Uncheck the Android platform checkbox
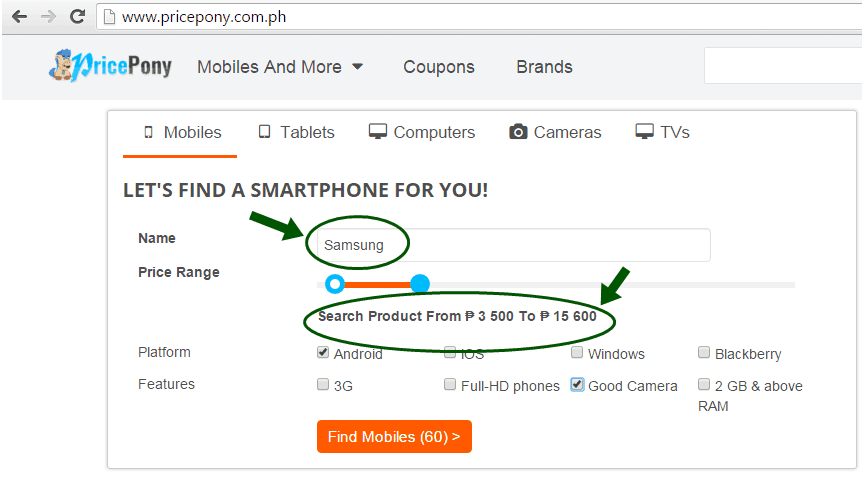Screen dimensions: 862x479 click(x=323, y=352)
